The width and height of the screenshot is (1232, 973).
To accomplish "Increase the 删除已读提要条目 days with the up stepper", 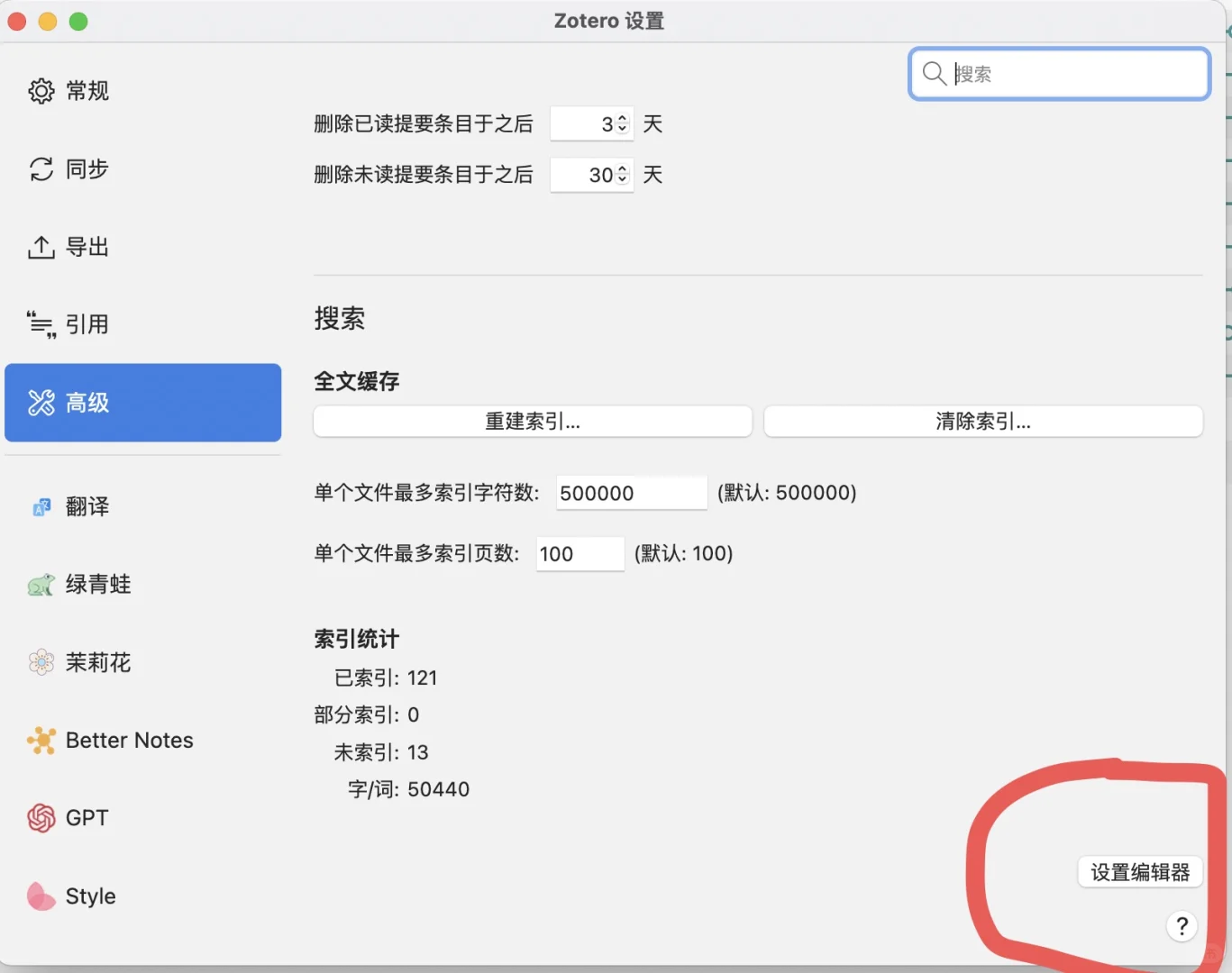I will 621,119.
